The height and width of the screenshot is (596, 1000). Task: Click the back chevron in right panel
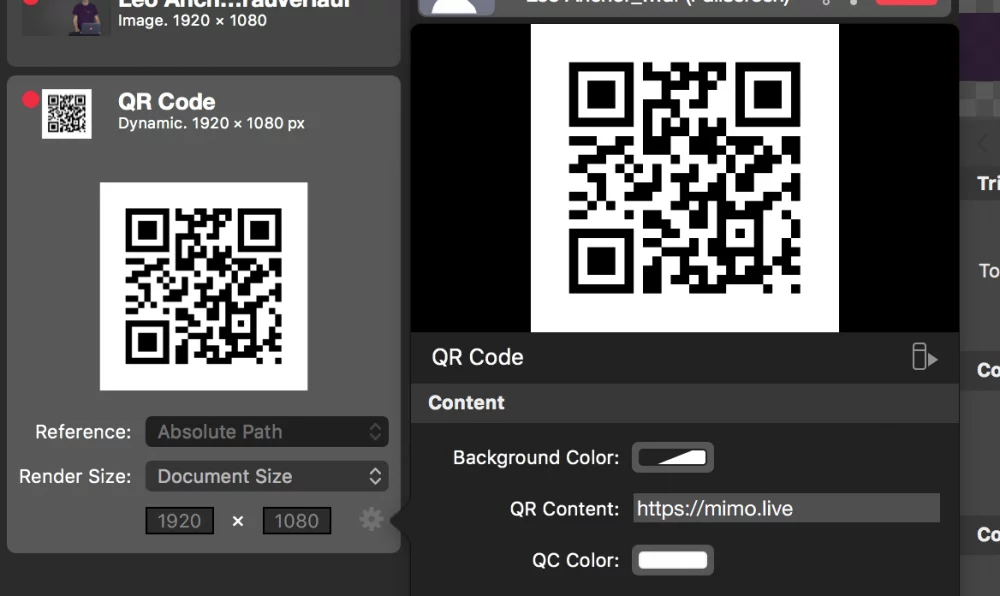[x=983, y=143]
